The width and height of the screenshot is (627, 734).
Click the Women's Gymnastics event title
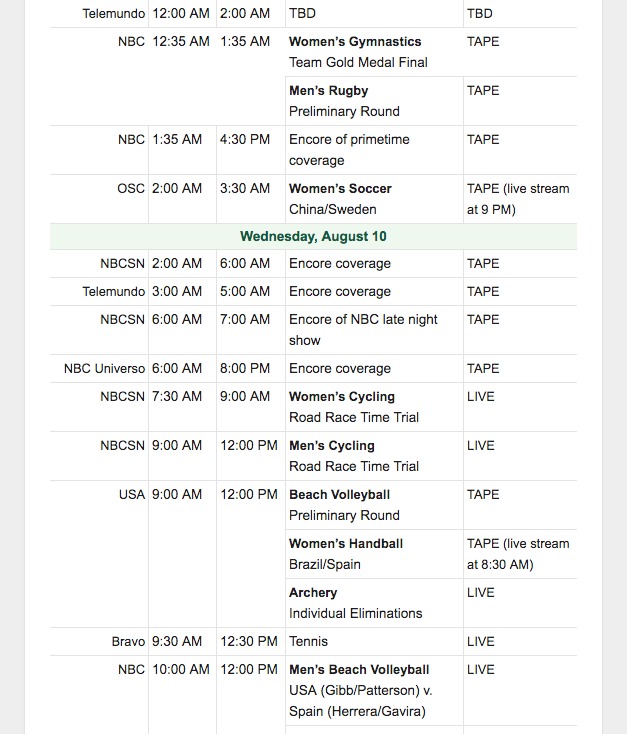(x=355, y=42)
